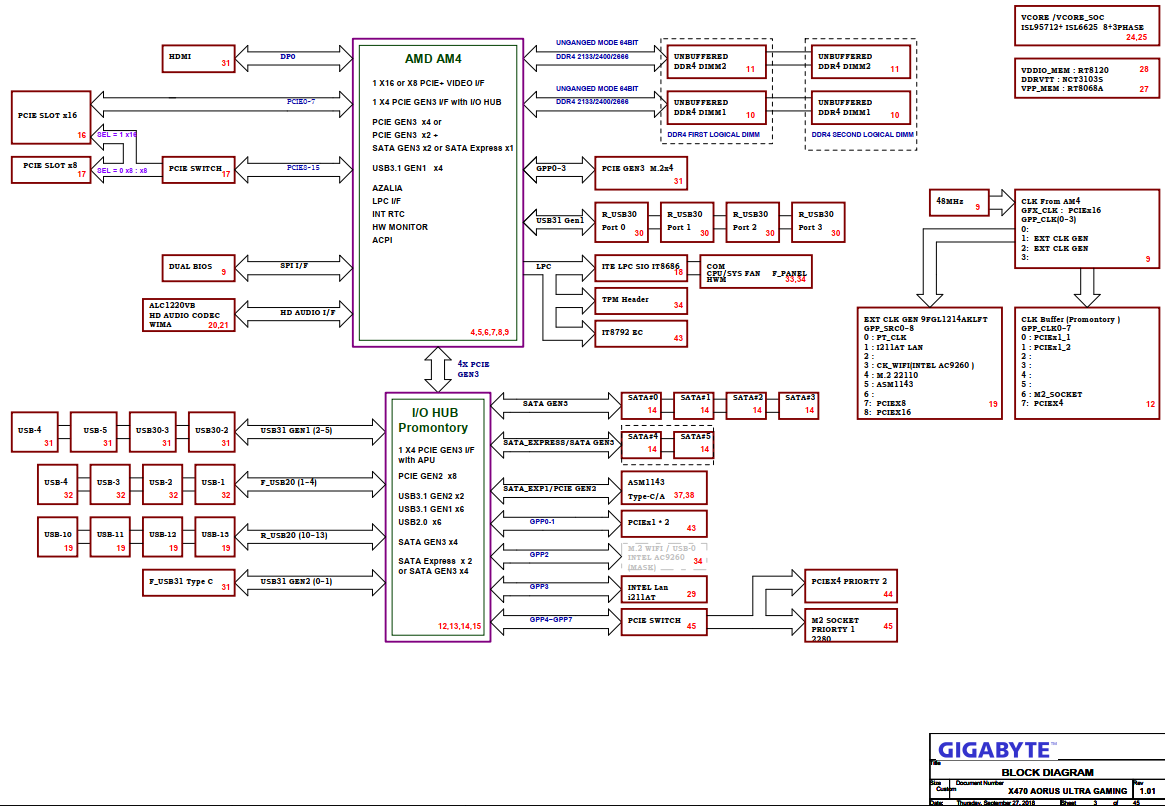This screenshot has width=1165, height=806.
Task: Select the DDR4 FIRST LOGICAL DIMM label
Action: click(x=713, y=134)
